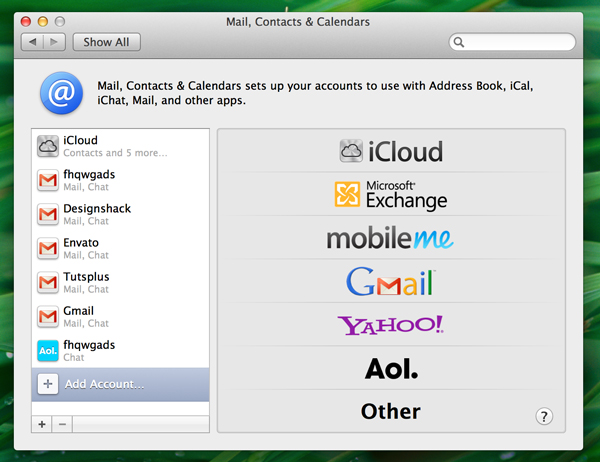Select the iCloud account row in the list

pos(121,146)
